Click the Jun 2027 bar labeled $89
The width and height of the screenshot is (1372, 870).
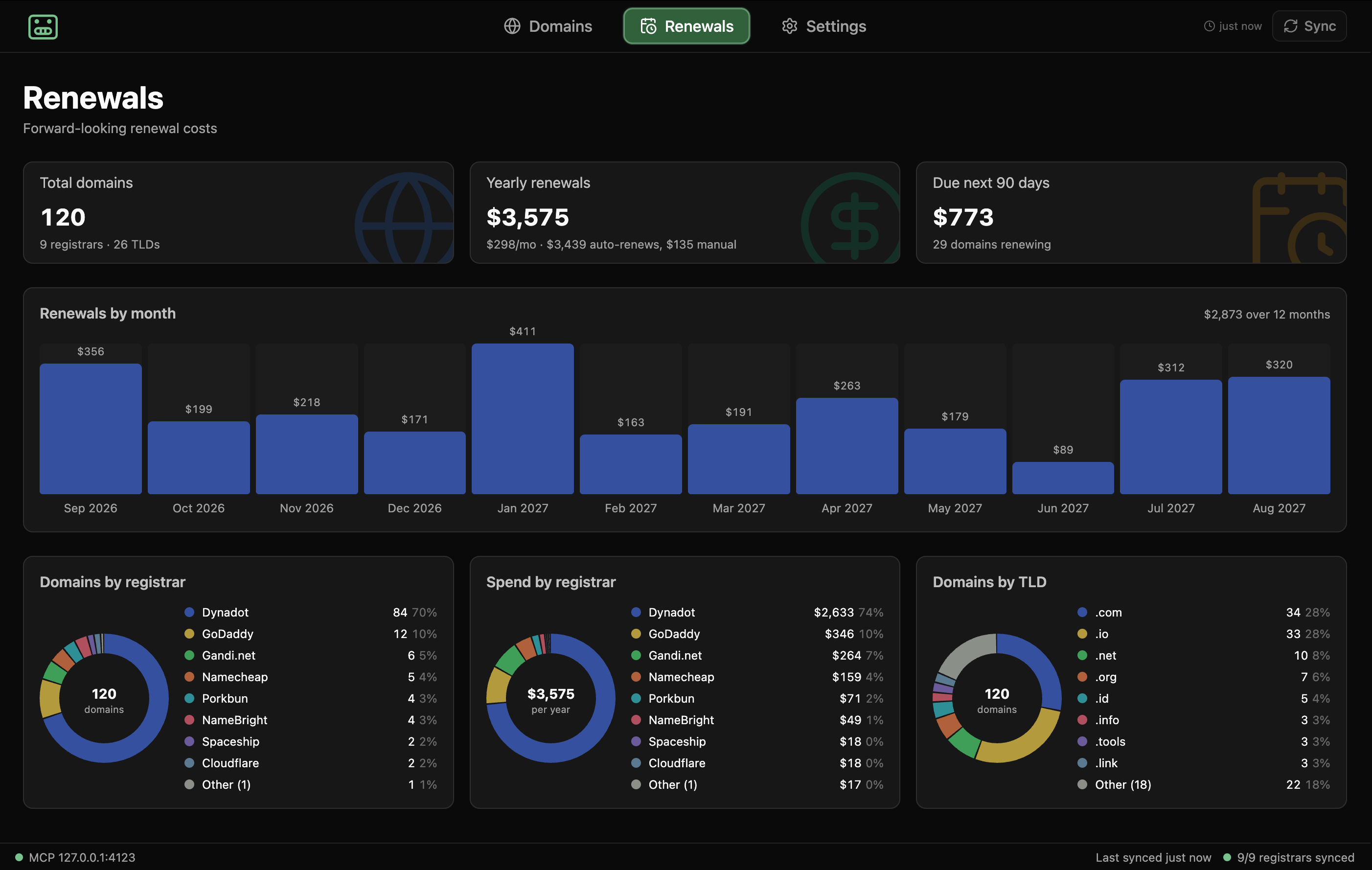tap(1063, 478)
